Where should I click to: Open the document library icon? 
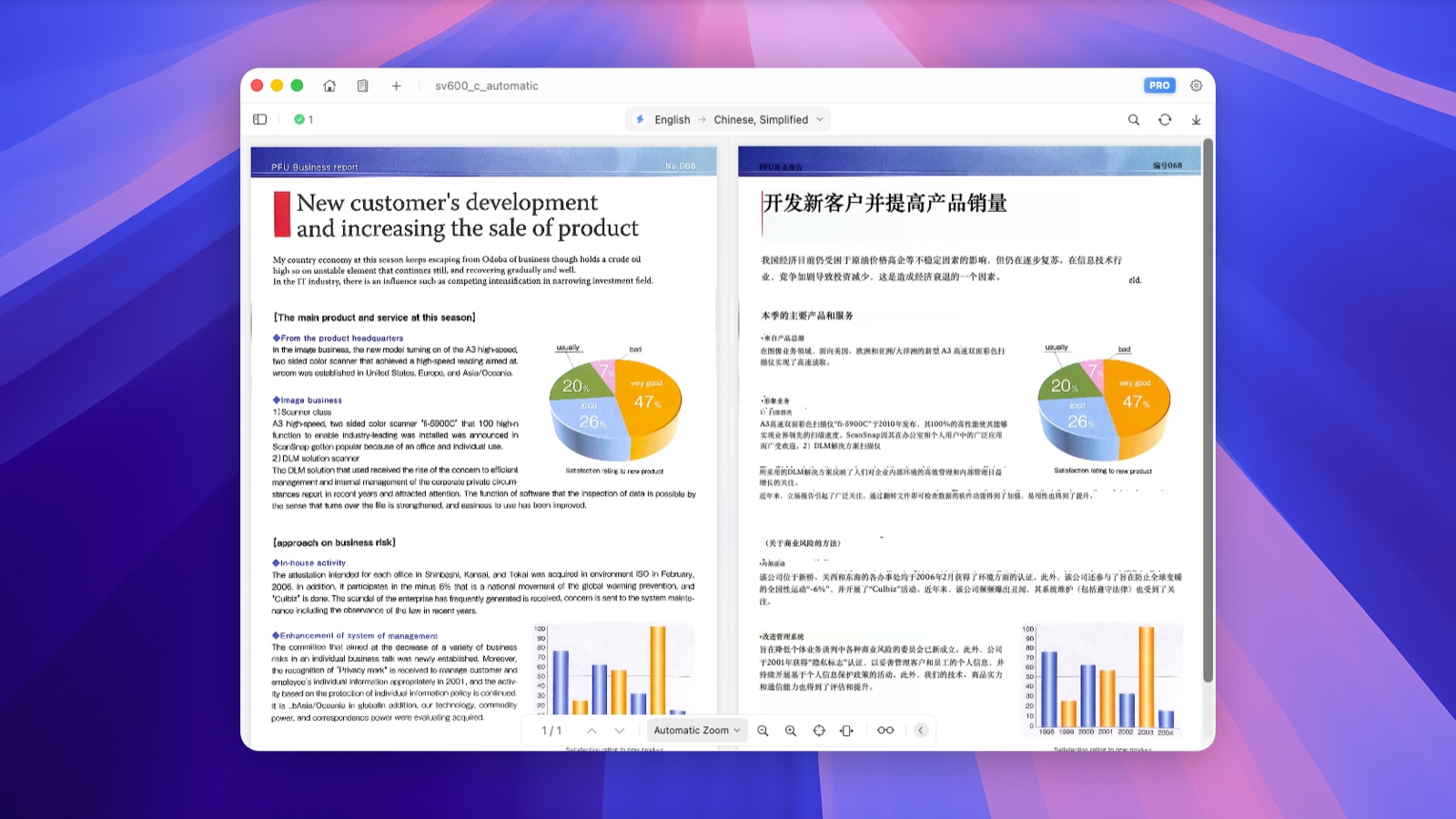click(x=362, y=86)
